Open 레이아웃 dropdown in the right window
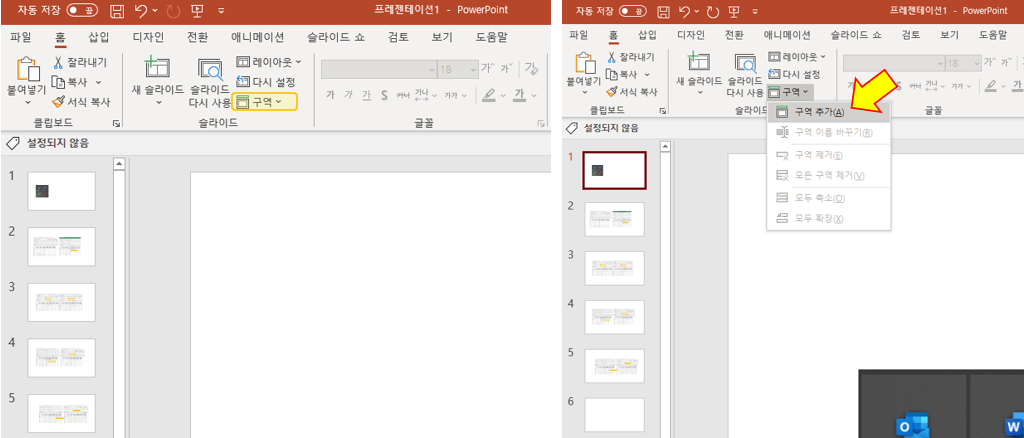The image size is (1024, 438). [x=797, y=57]
